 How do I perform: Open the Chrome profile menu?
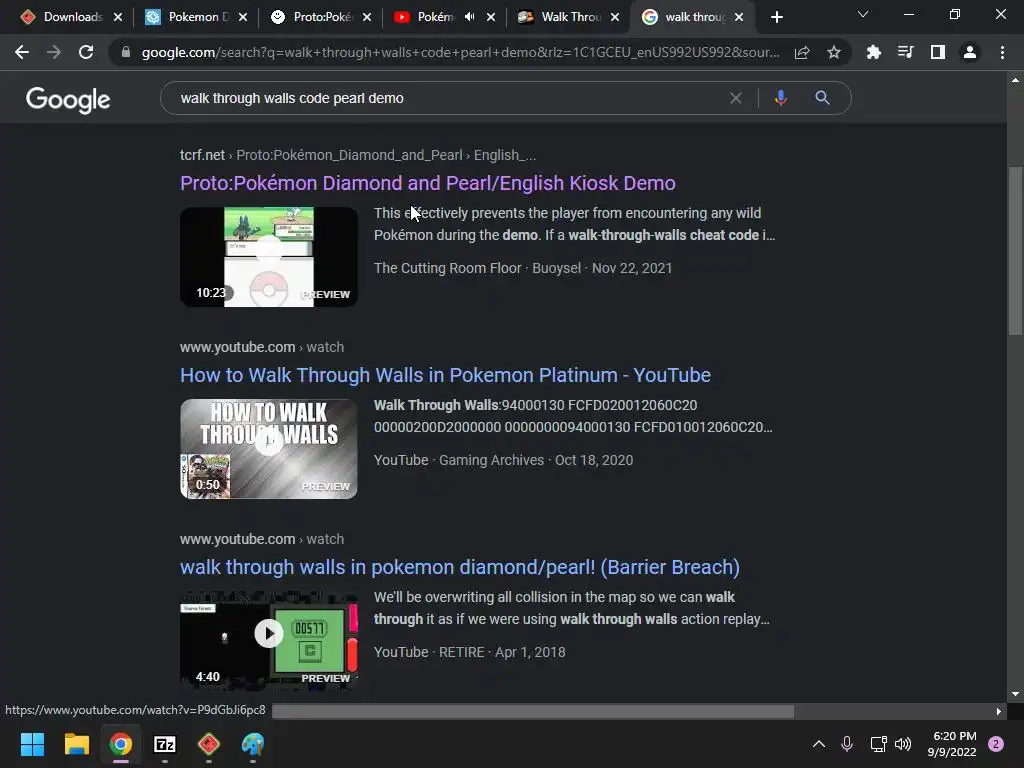click(970, 52)
